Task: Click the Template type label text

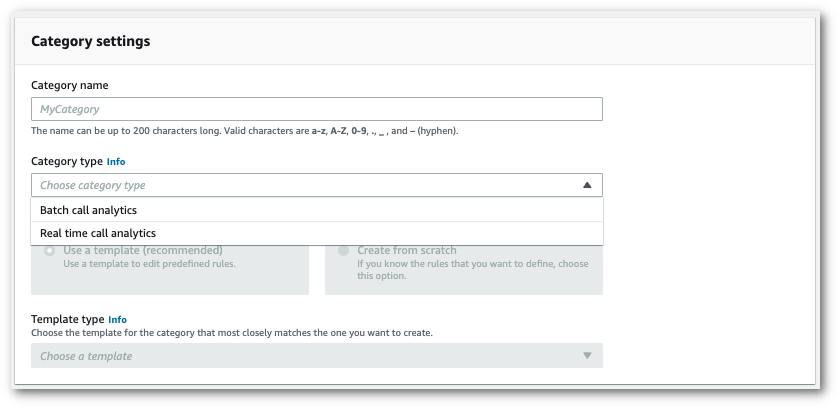Action: click(x=68, y=319)
